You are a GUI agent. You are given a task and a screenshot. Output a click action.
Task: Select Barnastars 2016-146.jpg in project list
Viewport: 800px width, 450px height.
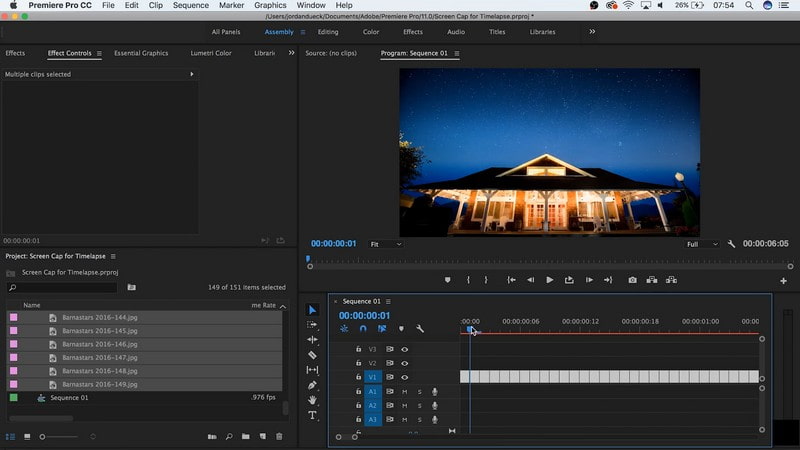pos(99,343)
